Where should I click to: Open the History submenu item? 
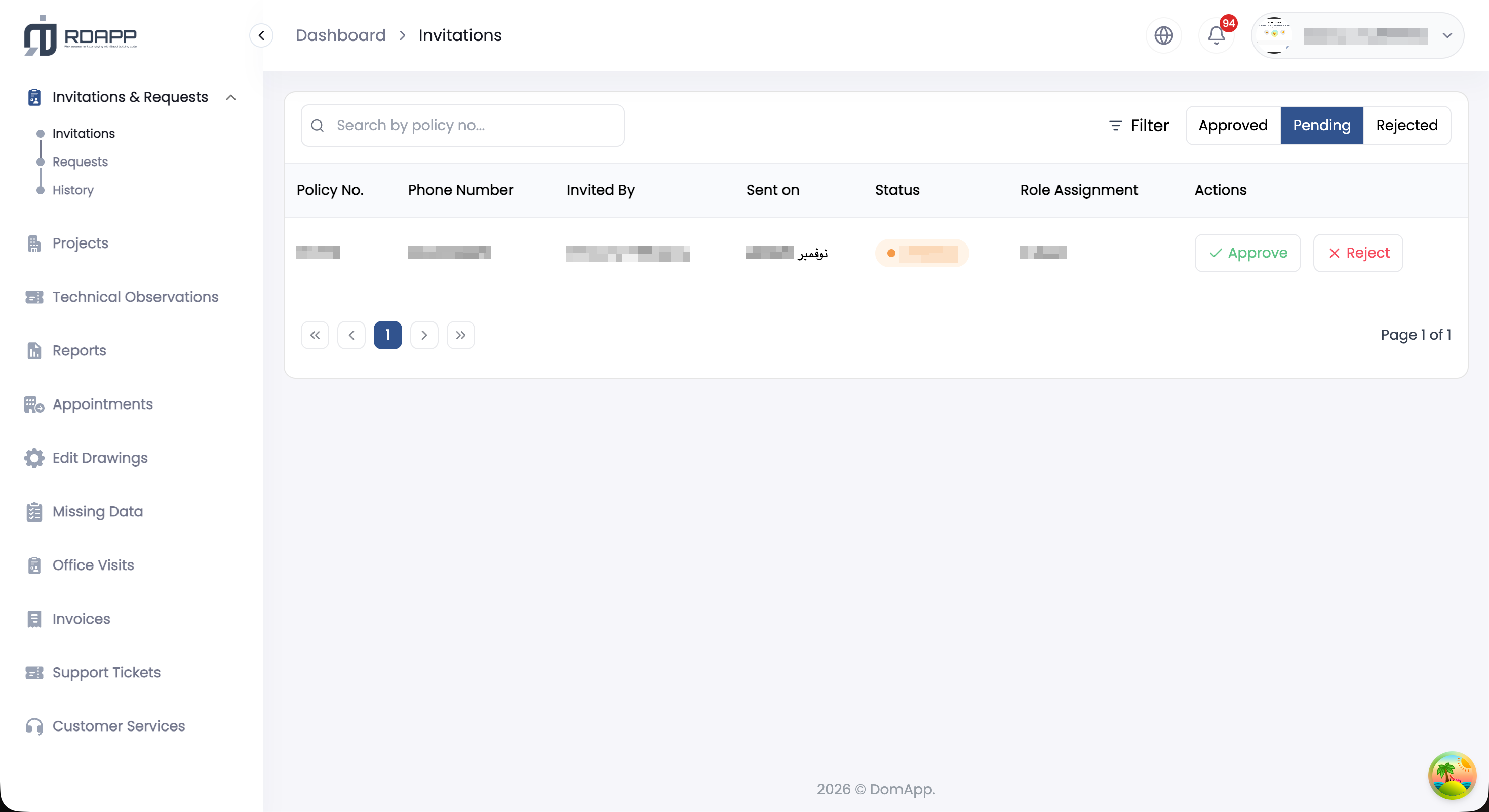pos(73,190)
